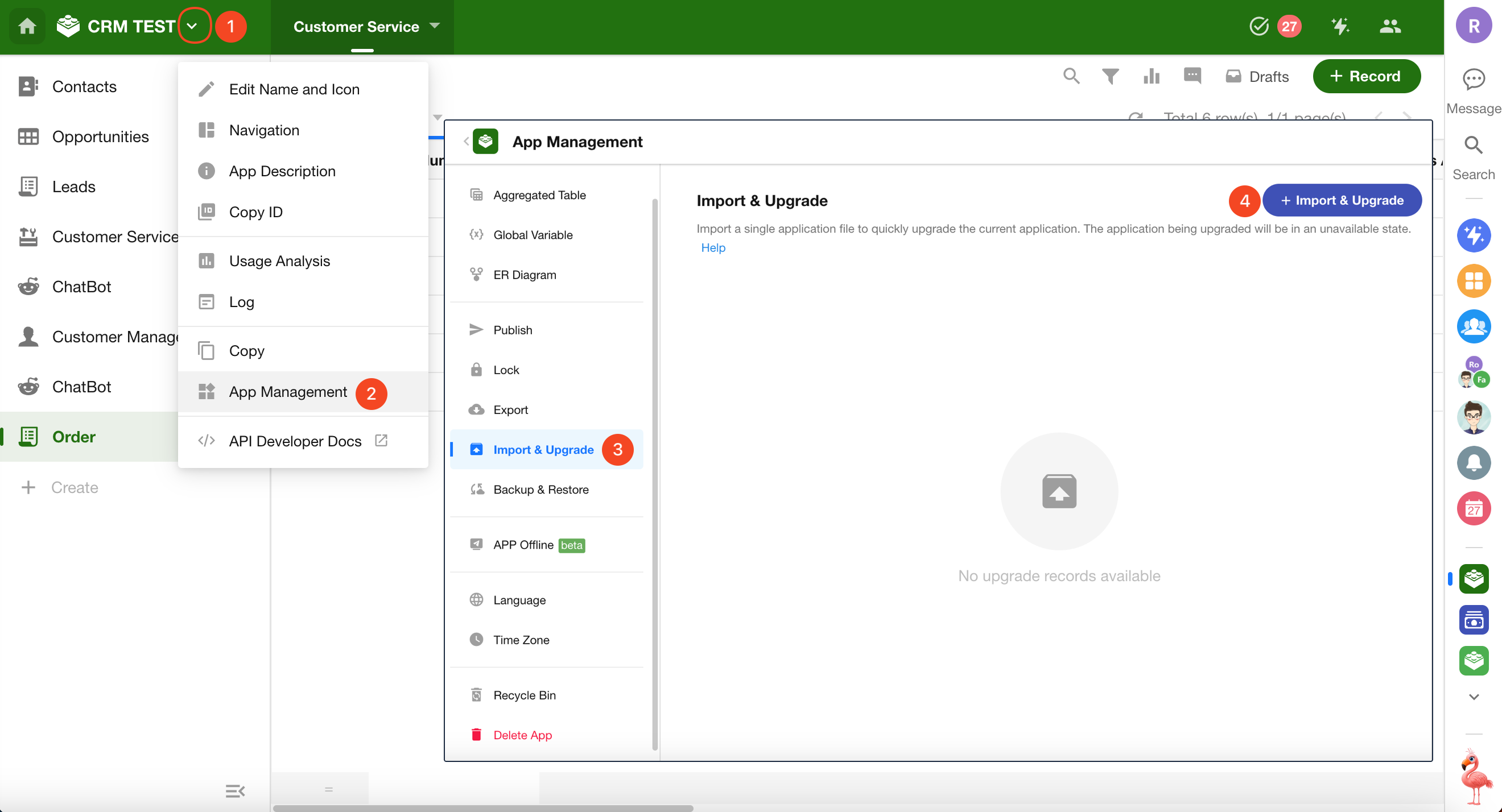Open the comments speech bubble icon
The image size is (1502, 812).
(1192, 76)
